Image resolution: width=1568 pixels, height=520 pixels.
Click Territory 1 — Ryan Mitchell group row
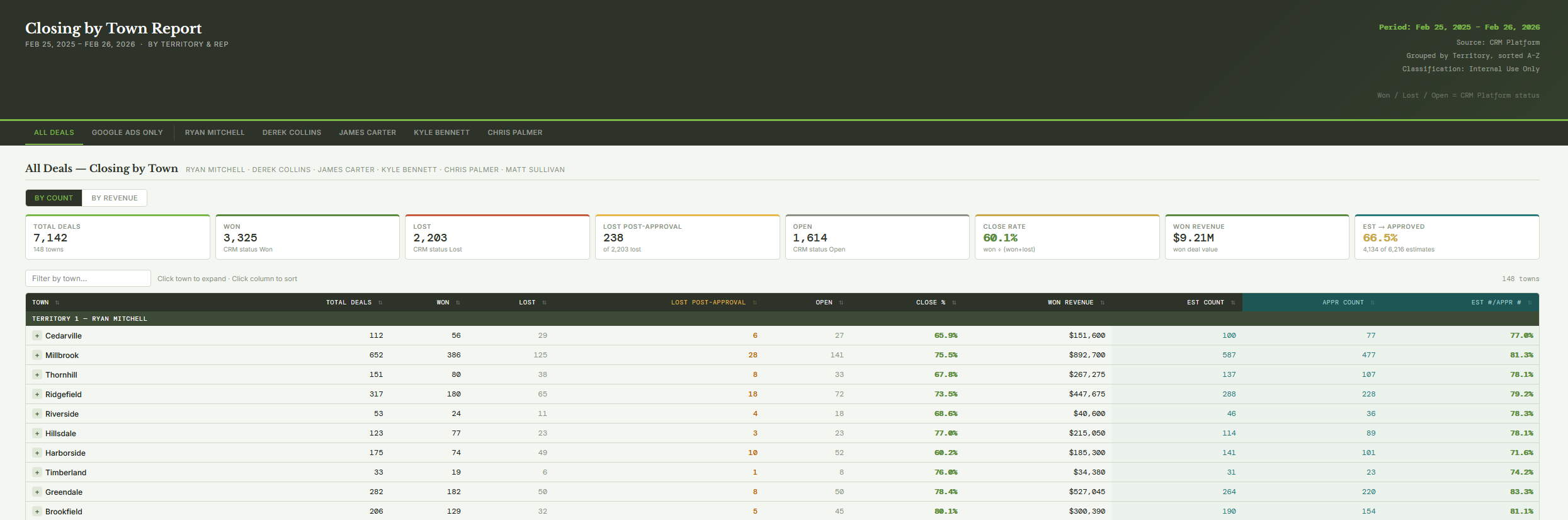click(782, 319)
